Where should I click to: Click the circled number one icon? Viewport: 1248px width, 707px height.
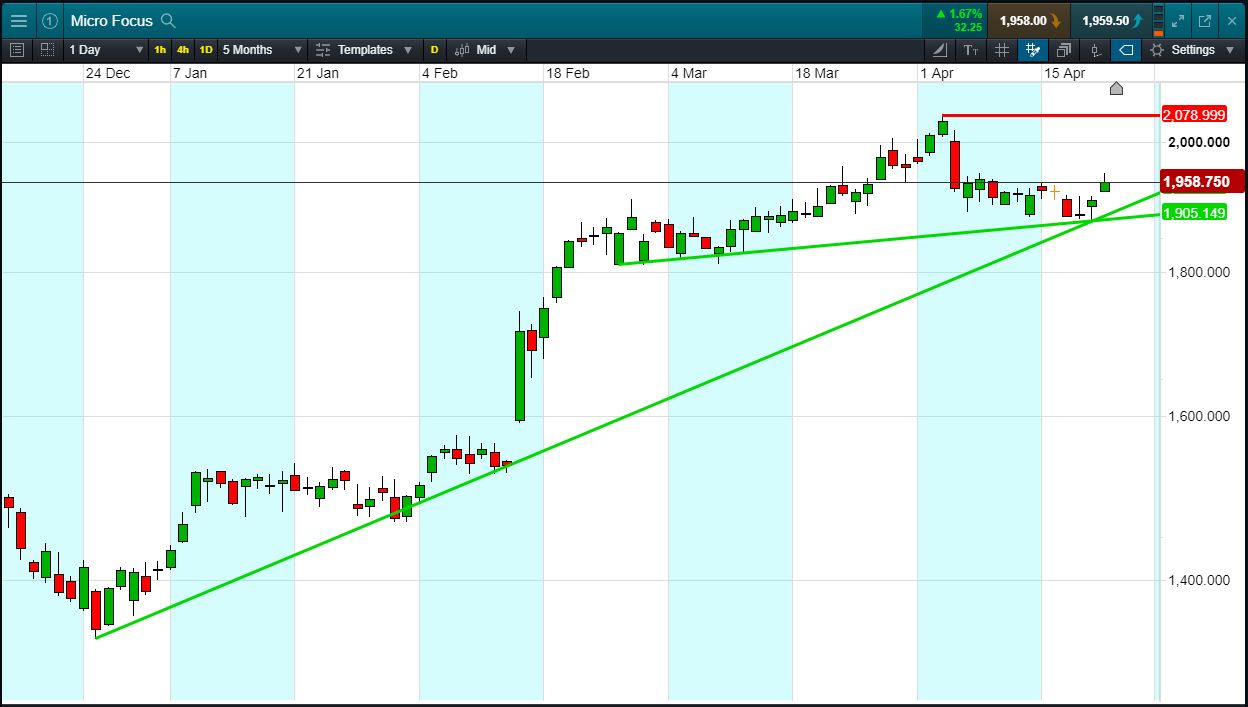(50, 20)
